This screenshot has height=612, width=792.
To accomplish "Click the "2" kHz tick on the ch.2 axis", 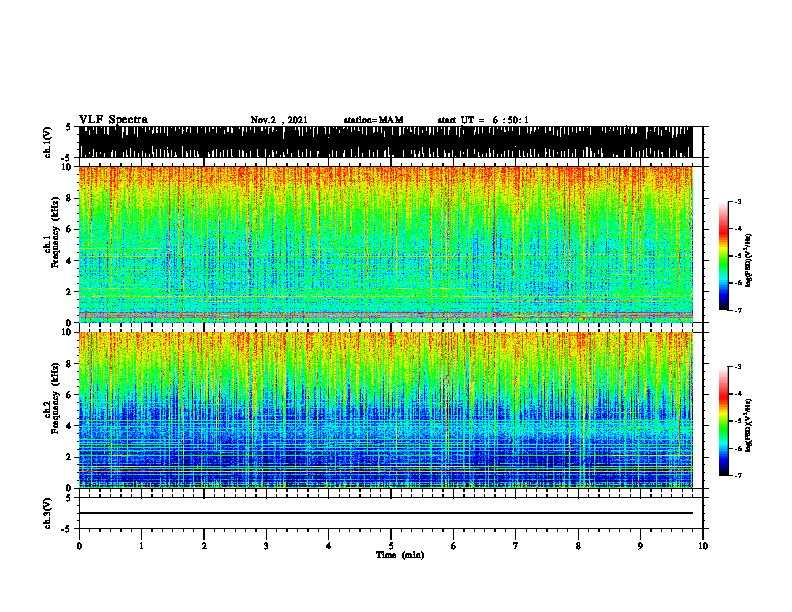I will pos(69,457).
